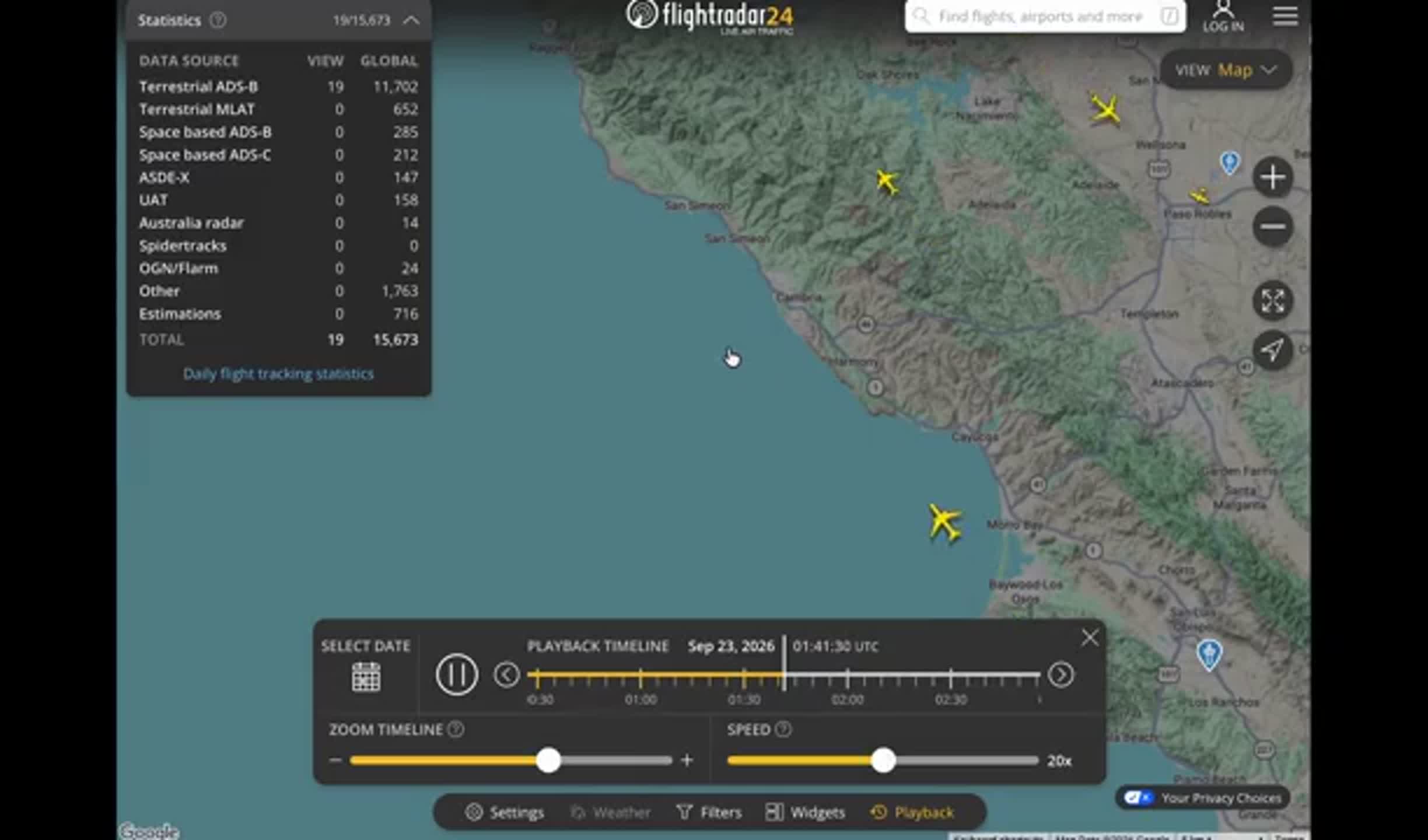This screenshot has height=840, width=1428.
Task: Click the Zoom Timeline slider handle
Action: (548, 761)
